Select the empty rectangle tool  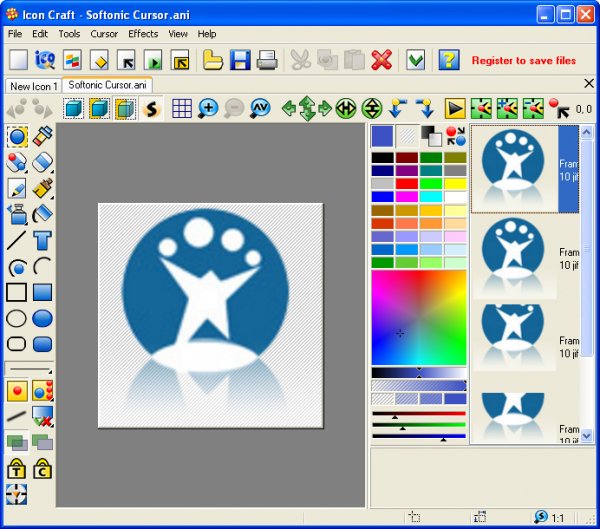point(17,292)
